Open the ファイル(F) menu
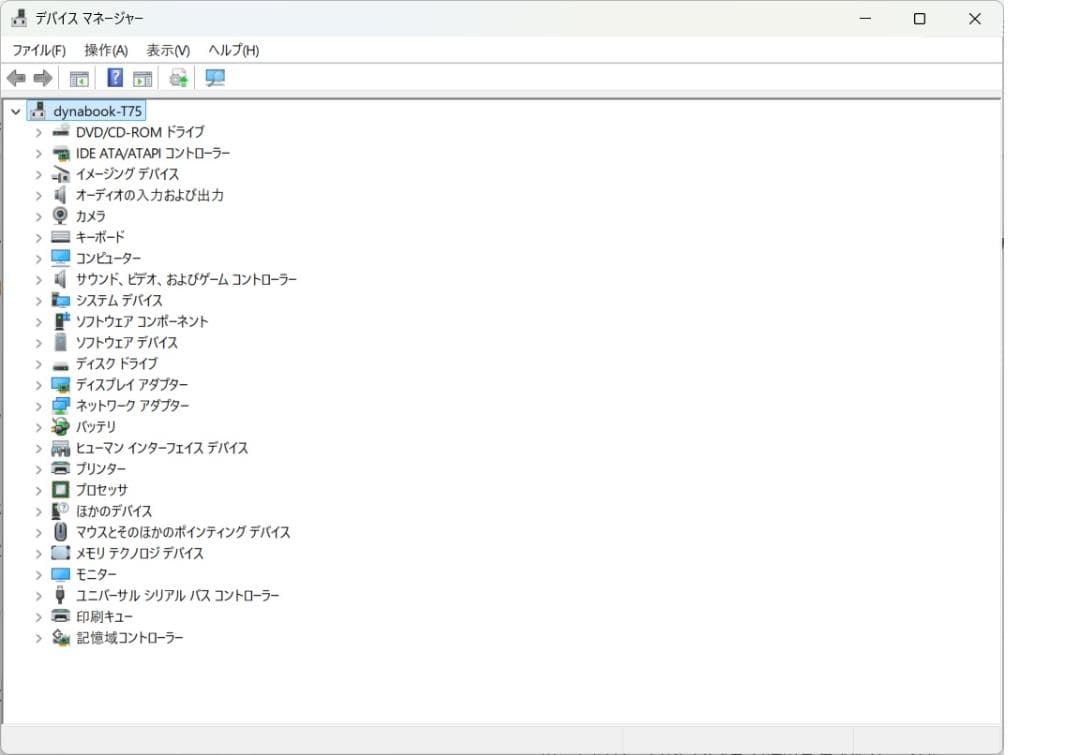The height and width of the screenshot is (755, 1080). pyautogui.click(x=38, y=50)
